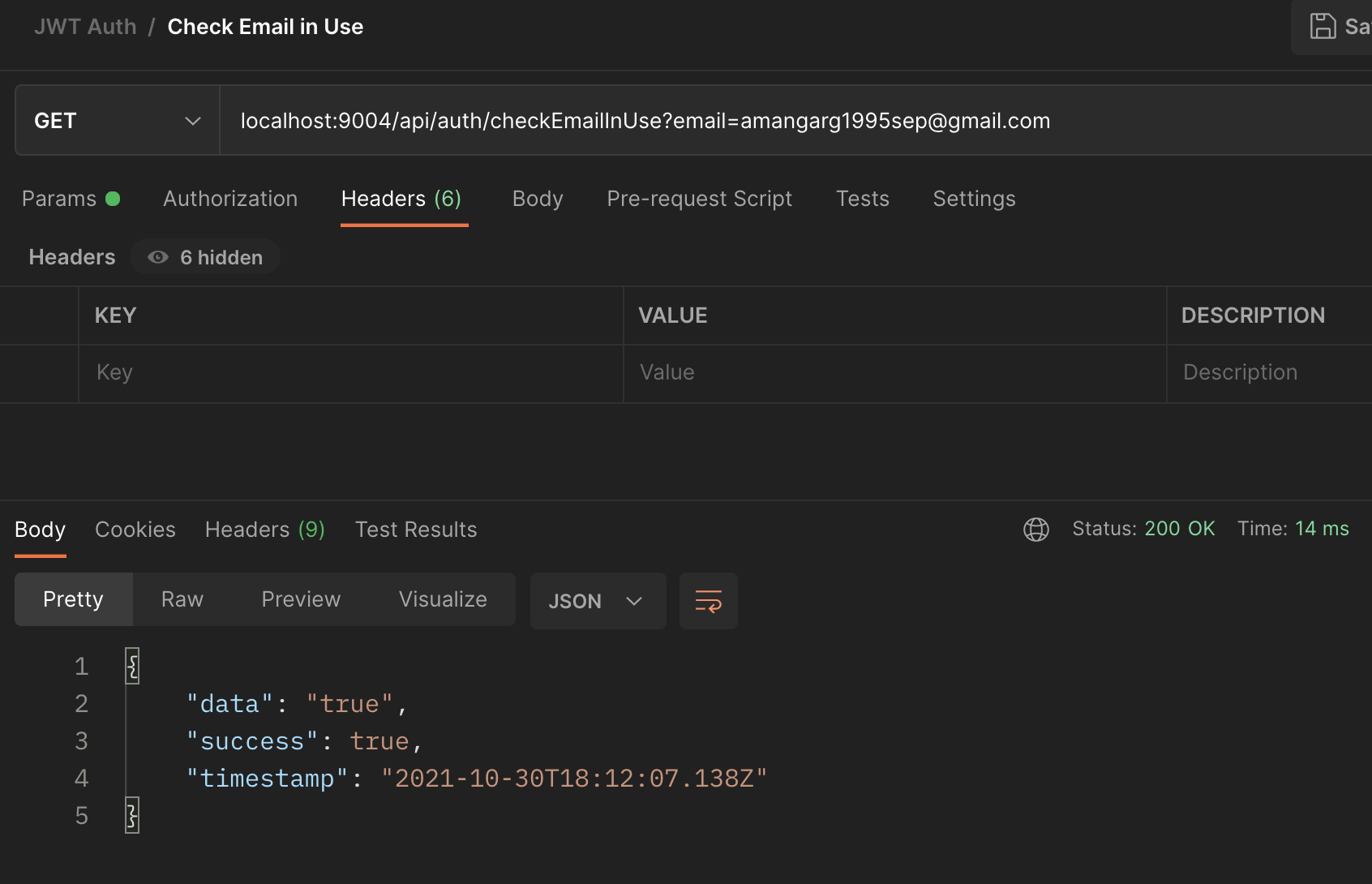Open the Test Results tab
1372x884 pixels.
coord(416,530)
